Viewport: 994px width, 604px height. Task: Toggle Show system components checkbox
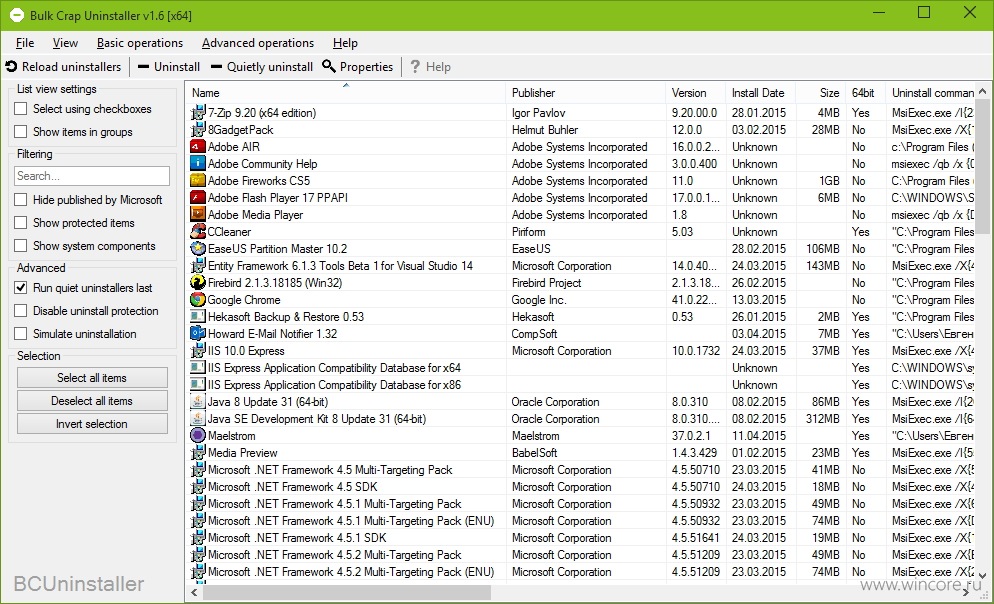pos(21,246)
